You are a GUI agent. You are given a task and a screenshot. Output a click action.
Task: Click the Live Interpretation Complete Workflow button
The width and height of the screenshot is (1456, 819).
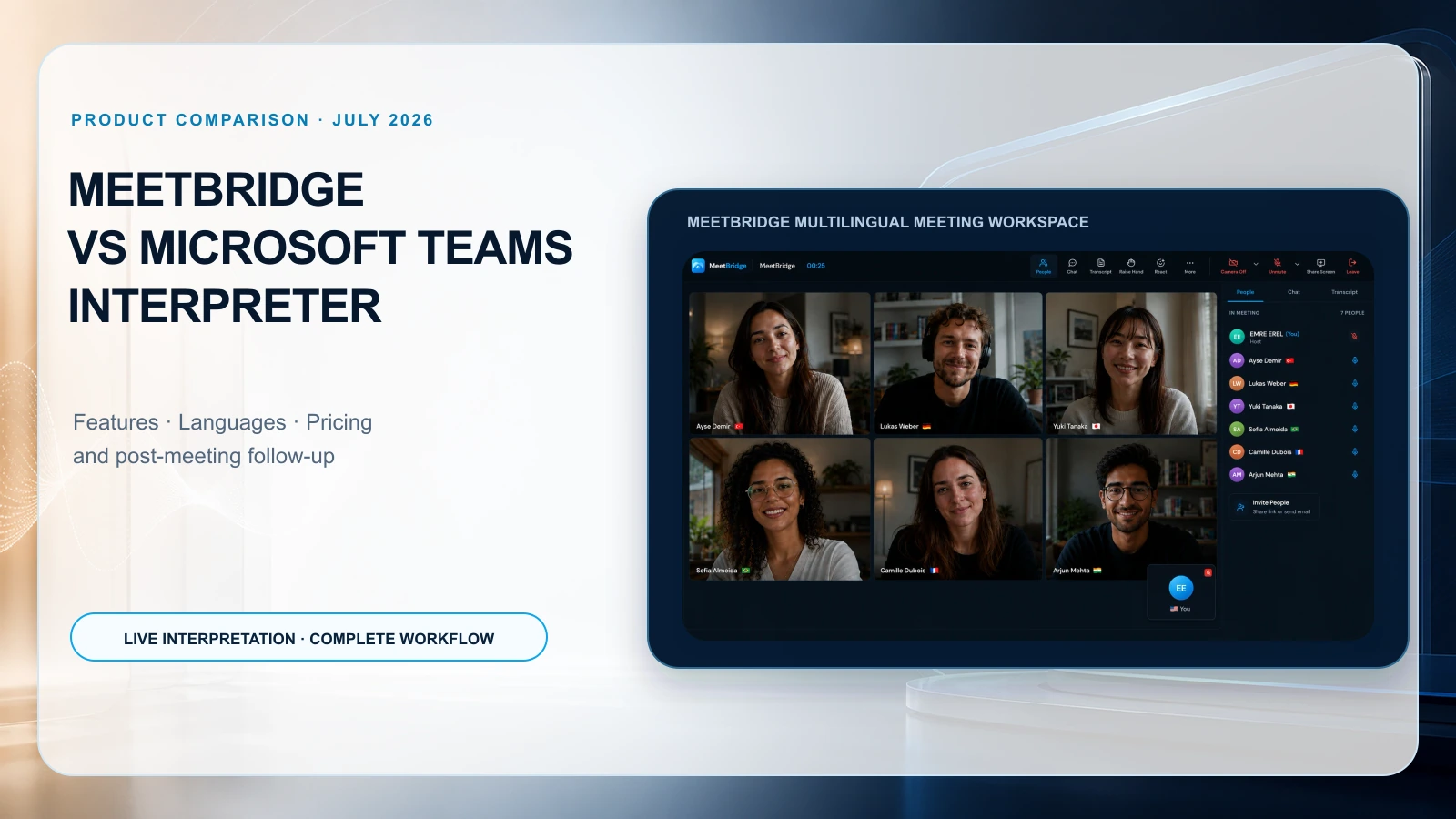[x=308, y=637]
